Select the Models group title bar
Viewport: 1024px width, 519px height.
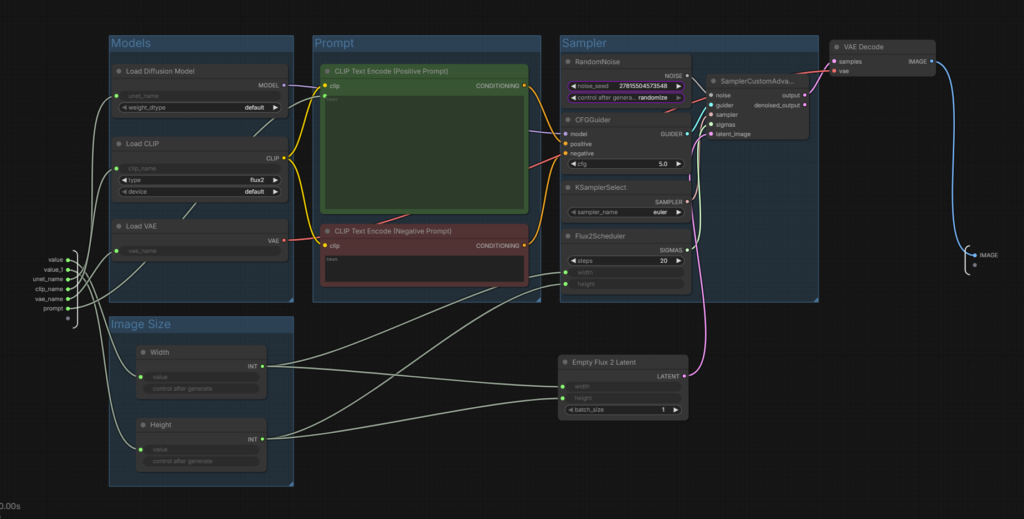click(x=200, y=43)
